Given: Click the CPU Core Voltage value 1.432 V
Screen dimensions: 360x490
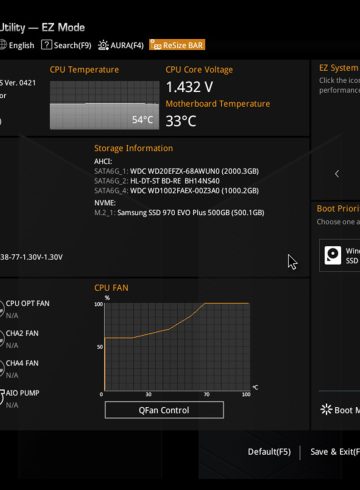Looking at the screenshot, I should [189, 87].
